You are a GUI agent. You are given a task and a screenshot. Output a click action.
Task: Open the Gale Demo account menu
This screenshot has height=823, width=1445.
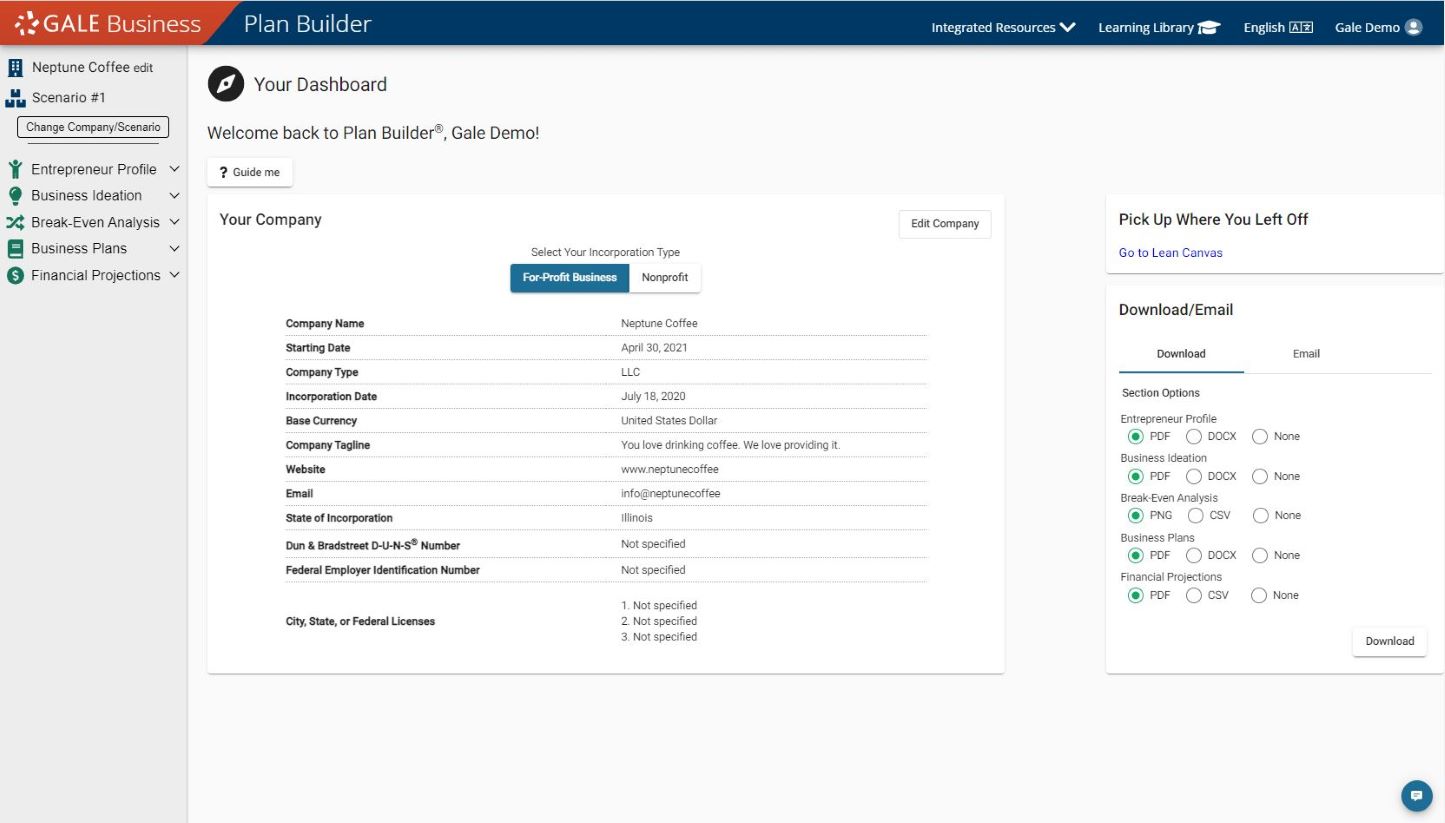1378,28
